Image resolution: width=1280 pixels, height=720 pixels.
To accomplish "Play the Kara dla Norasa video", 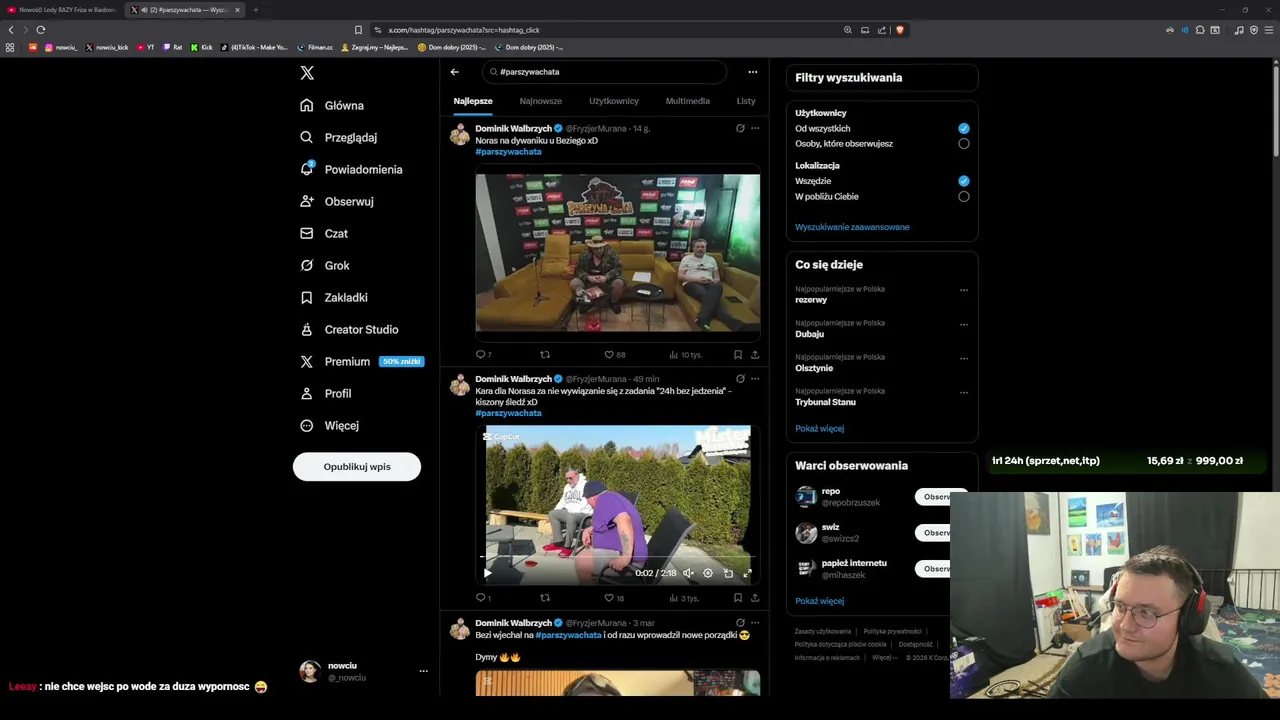I will (x=487, y=573).
